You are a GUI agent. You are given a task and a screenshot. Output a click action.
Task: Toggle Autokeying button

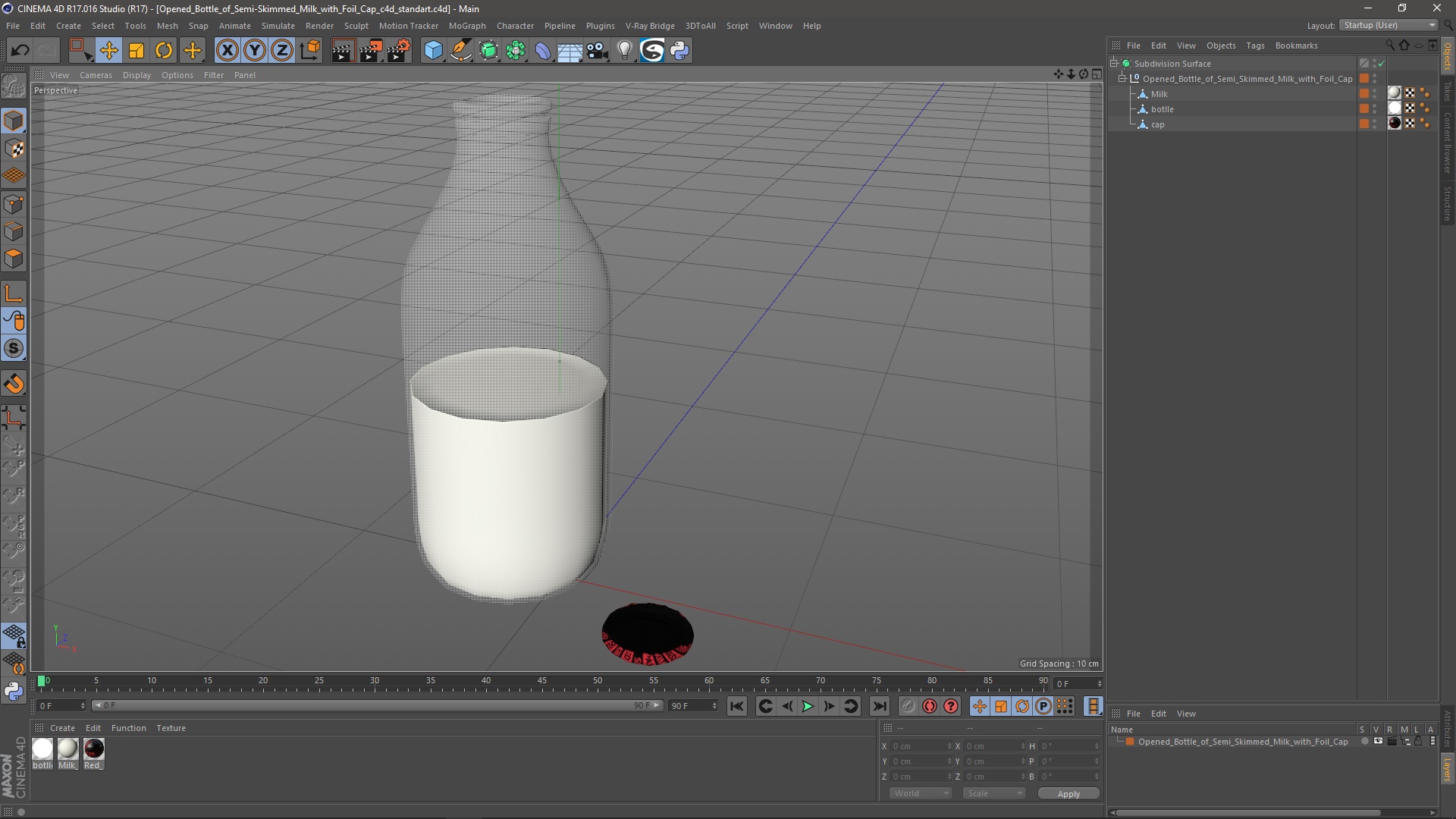pyautogui.click(x=930, y=706)
